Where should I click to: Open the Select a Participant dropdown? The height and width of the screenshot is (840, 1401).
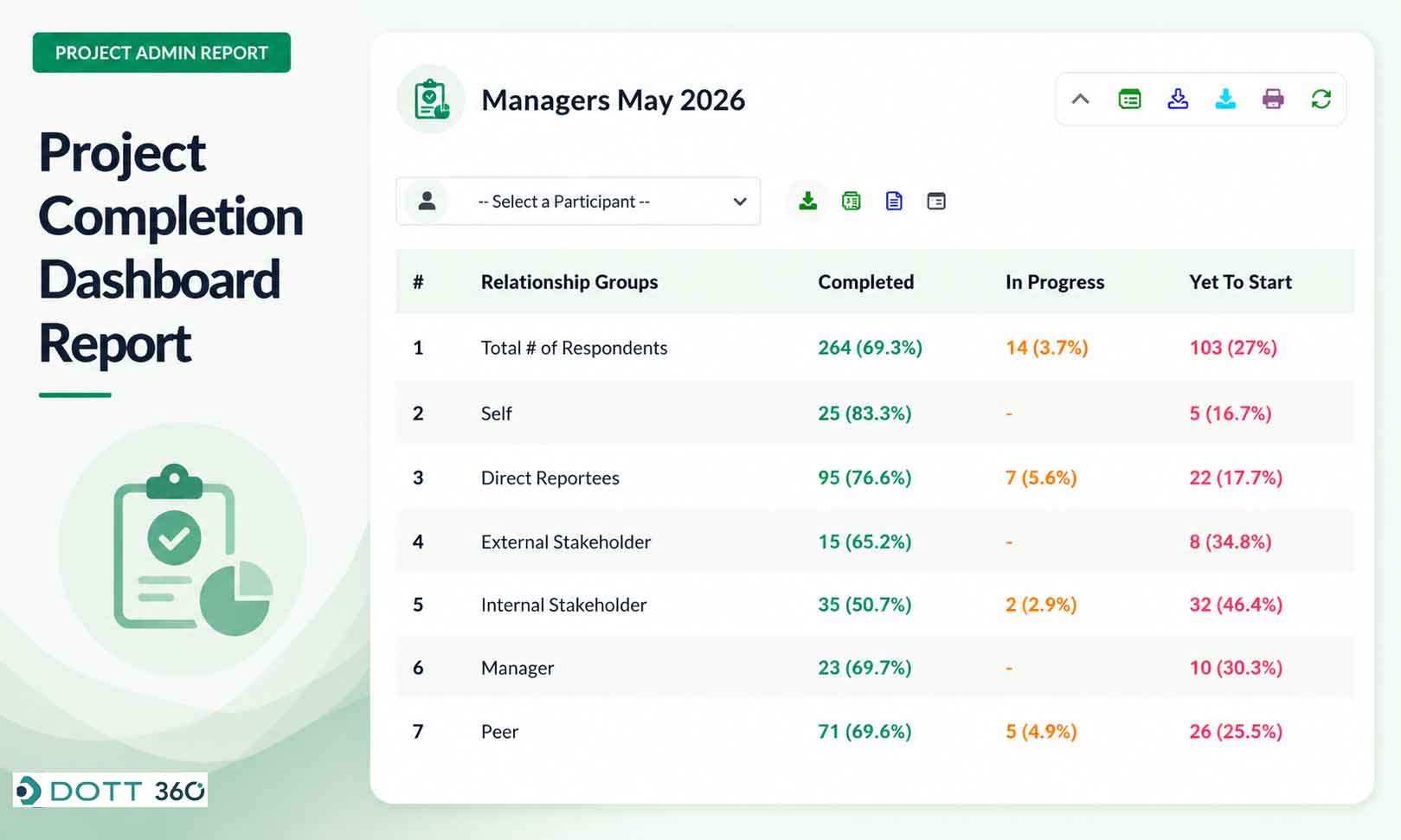tap(578, 202)
